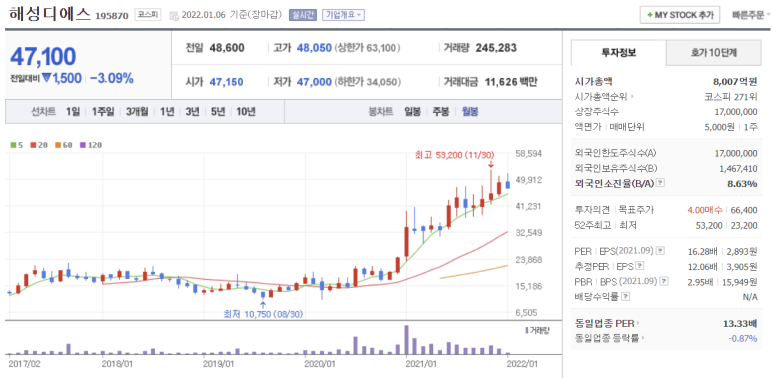773x378 pixels.
Task: Select the 10년 line chart period
Action: [246, 111]
